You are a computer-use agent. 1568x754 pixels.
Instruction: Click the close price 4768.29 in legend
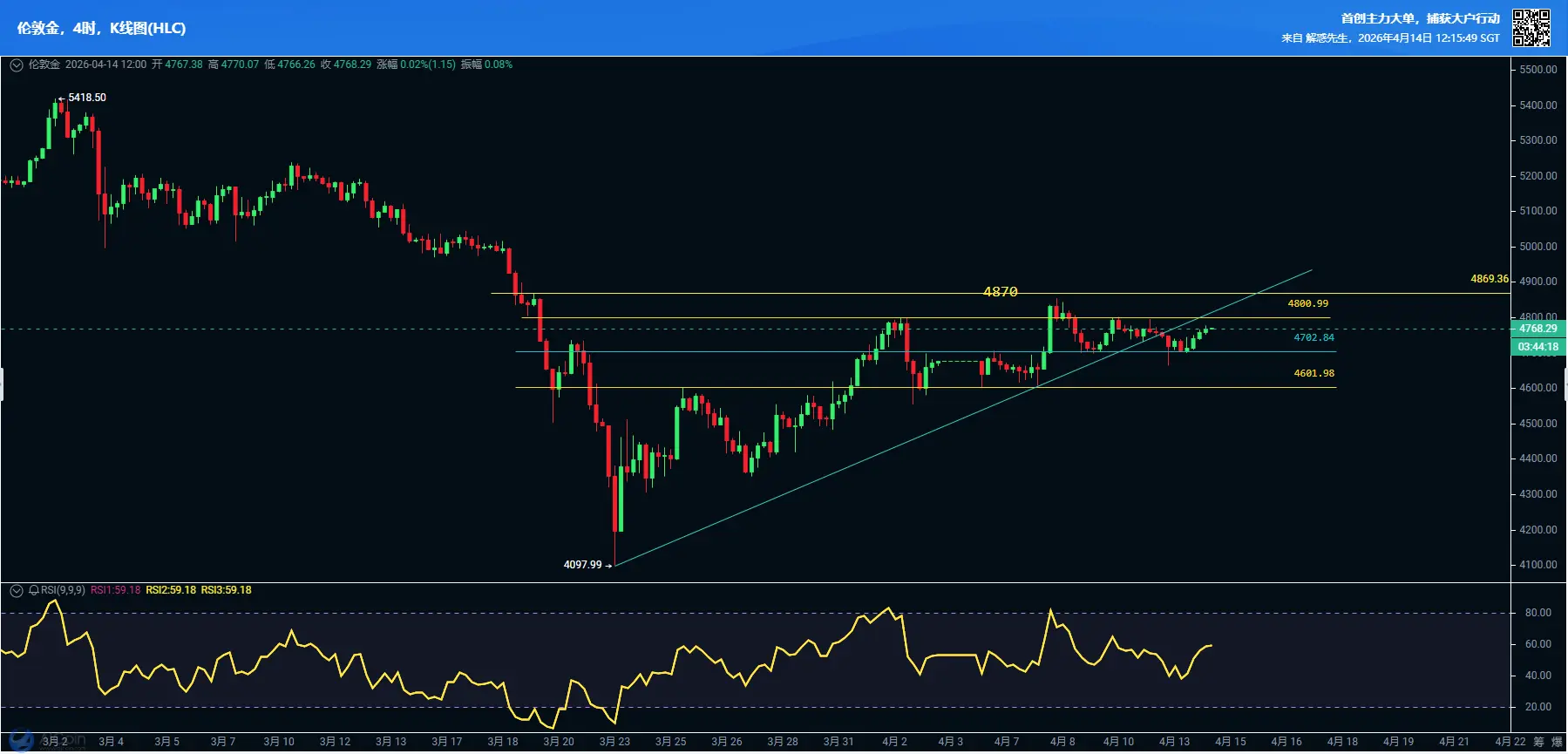[x=352, y=65]
